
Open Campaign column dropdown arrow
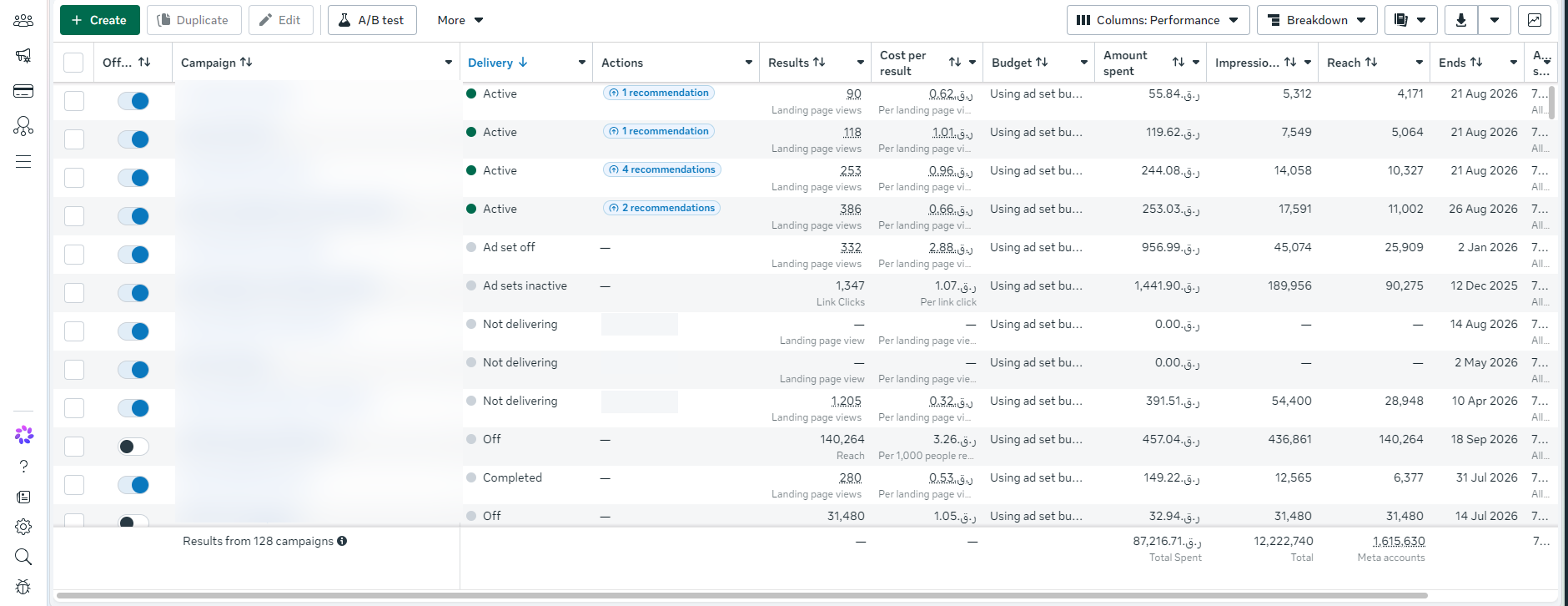pyautogui.click(x=449, y=63)
